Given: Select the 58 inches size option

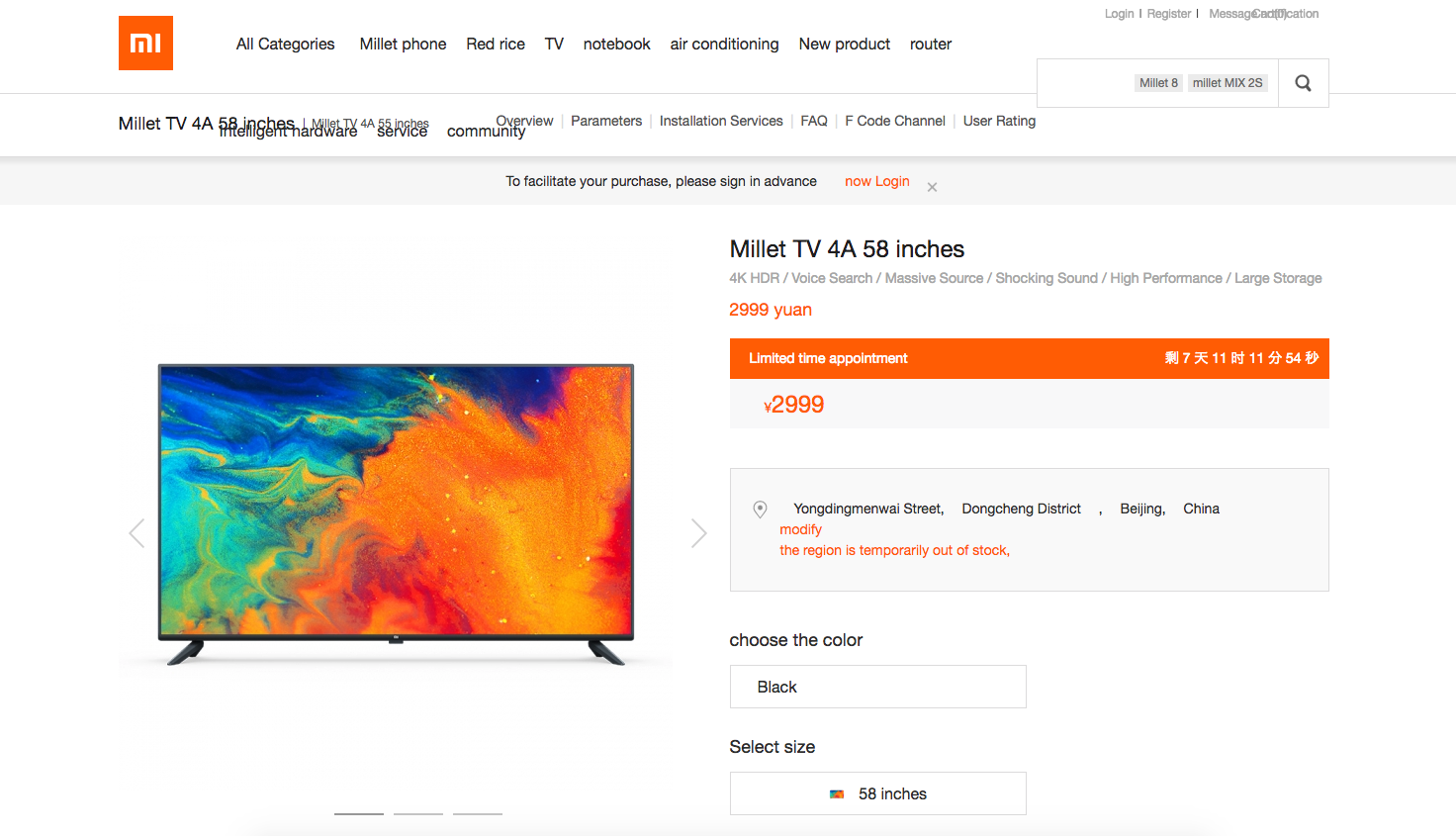Looking at the screenshot, I should [877, 793].
